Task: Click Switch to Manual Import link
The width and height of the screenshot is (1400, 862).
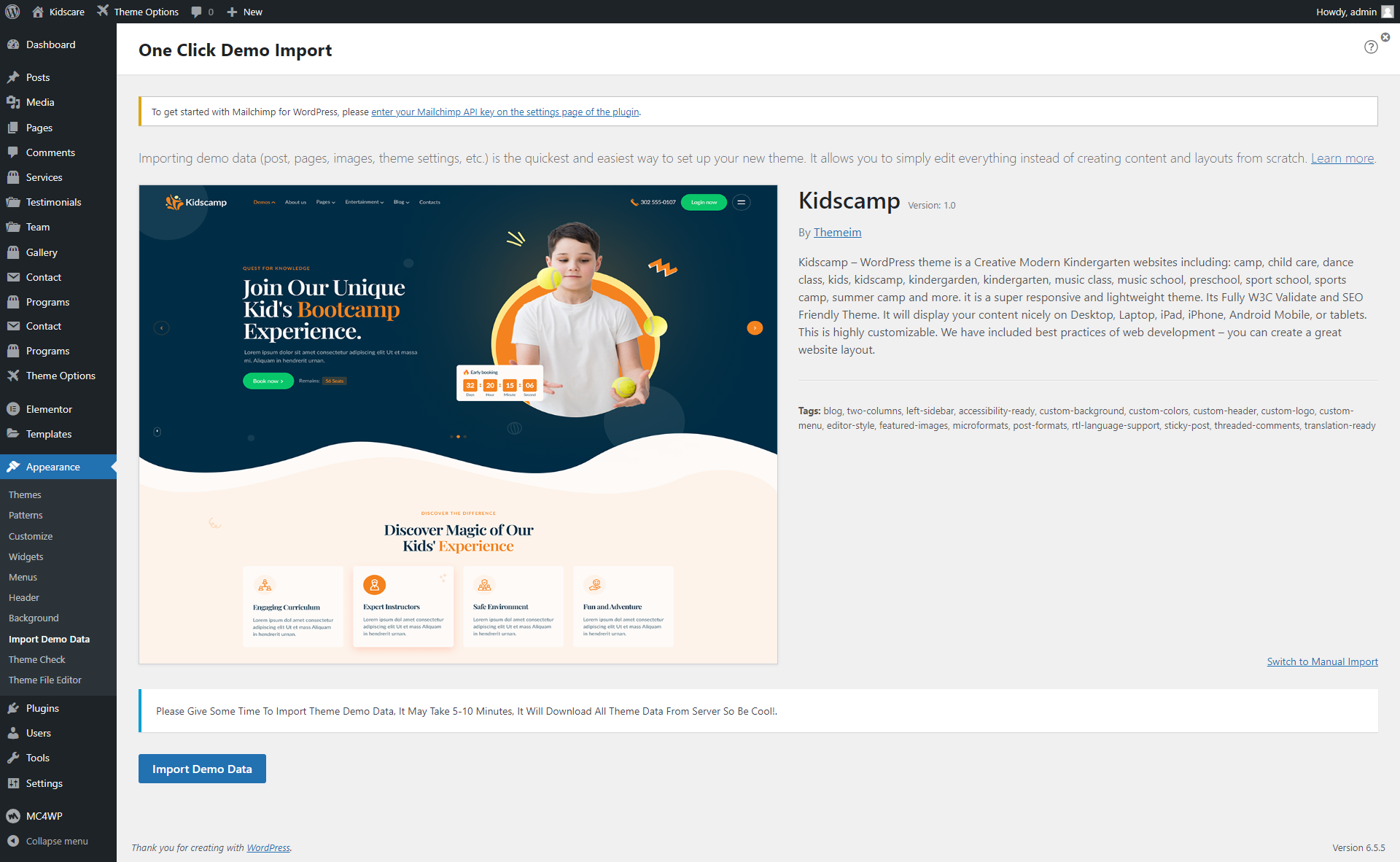Action: click(x=1323, y=661)
